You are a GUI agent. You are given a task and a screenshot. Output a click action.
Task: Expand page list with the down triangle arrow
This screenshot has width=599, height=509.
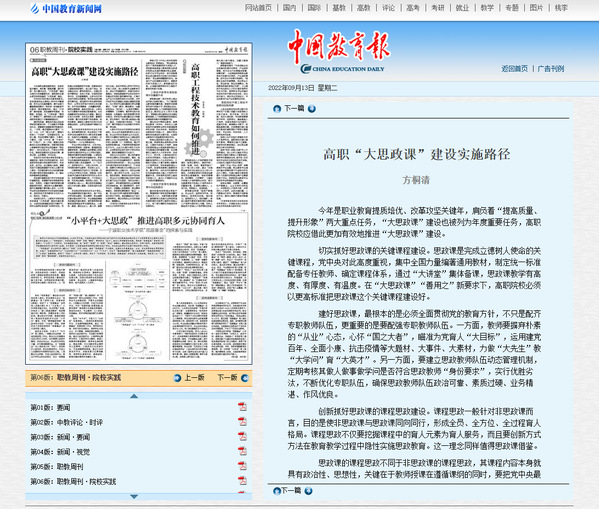(134, 496)
